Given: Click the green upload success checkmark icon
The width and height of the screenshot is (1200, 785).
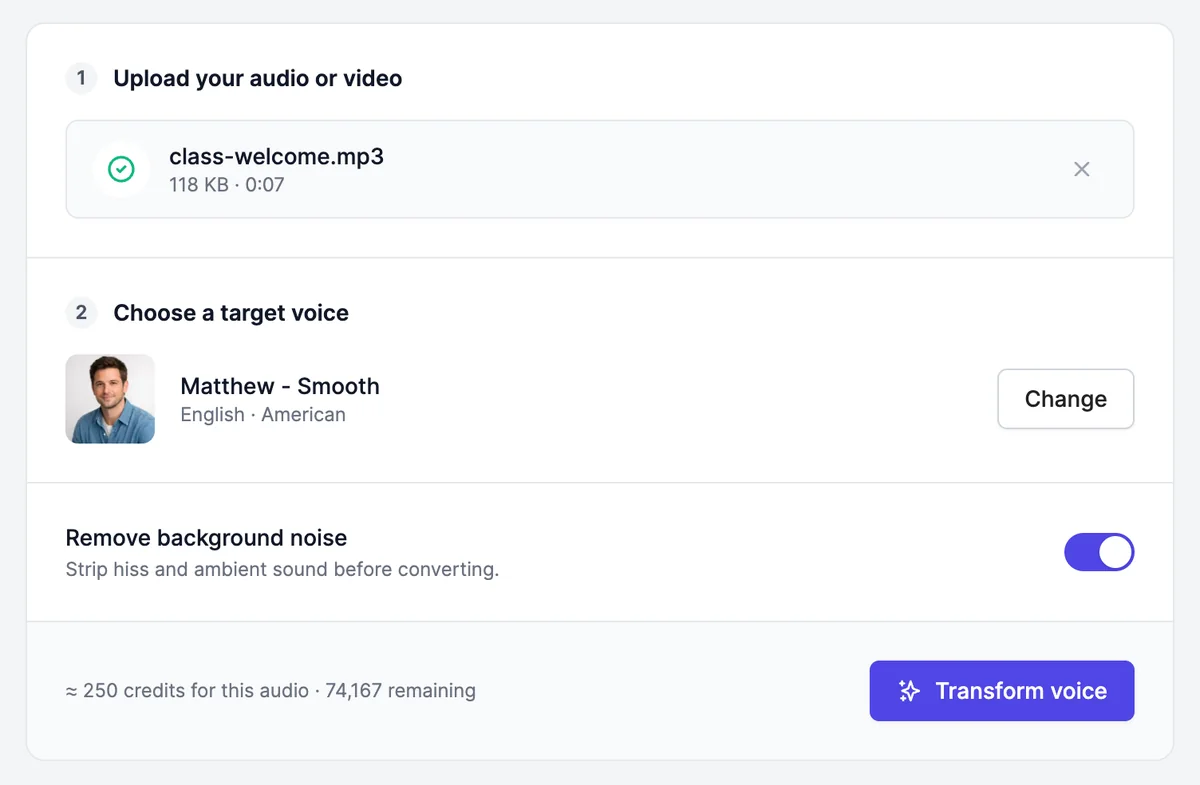Looking at the screenshot, I should [x=121, y=169].
